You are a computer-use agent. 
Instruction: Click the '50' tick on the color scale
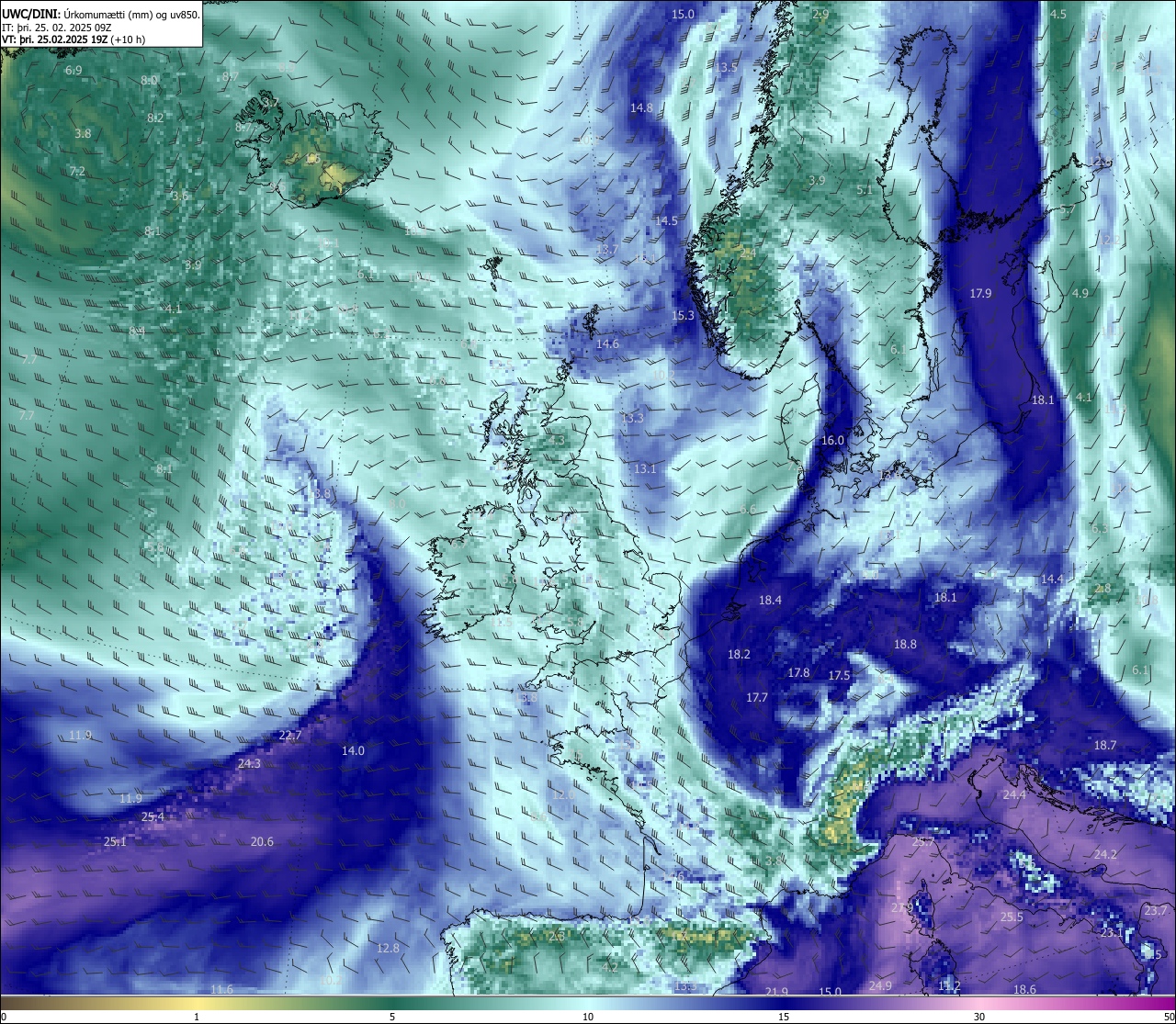pyautogui.click(x=1169, y=1017)
